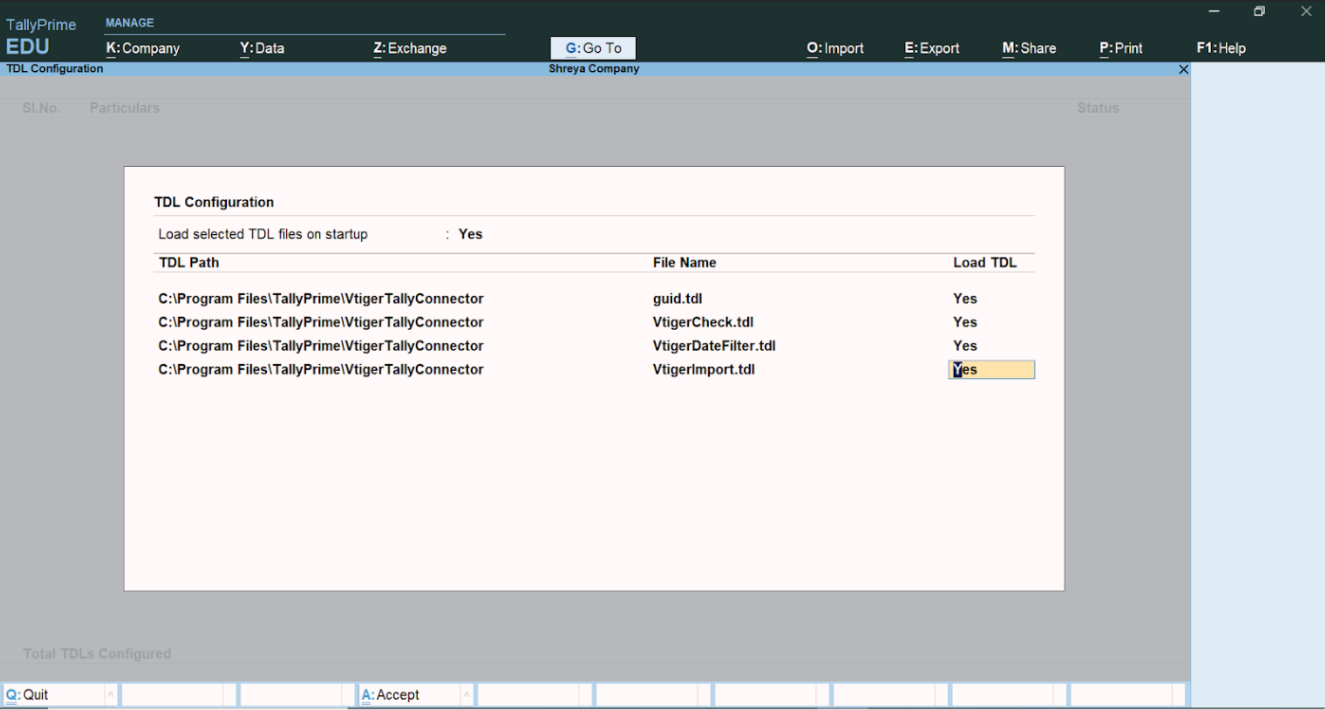1325x710 pixels.
Task: Click the TDL path in the VtigerCheck.tdl row
Action: pos(321,322)
